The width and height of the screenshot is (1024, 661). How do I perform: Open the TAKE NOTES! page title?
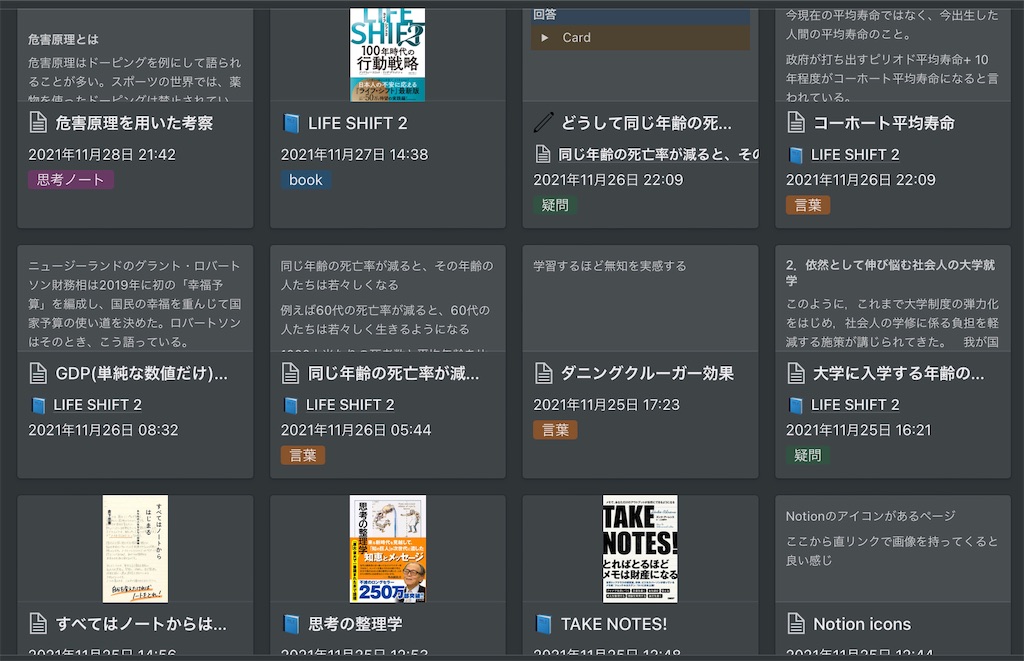[614, 624]
